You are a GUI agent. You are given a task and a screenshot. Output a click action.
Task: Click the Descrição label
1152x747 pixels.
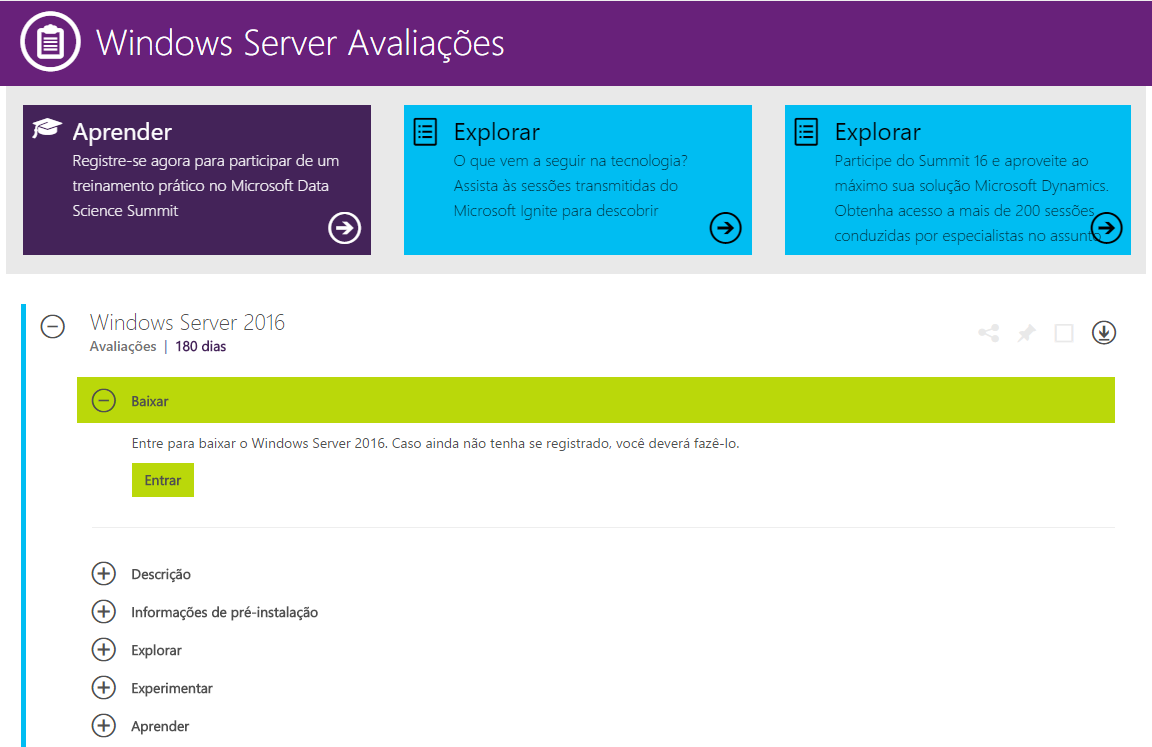click(x=161, y=574)
